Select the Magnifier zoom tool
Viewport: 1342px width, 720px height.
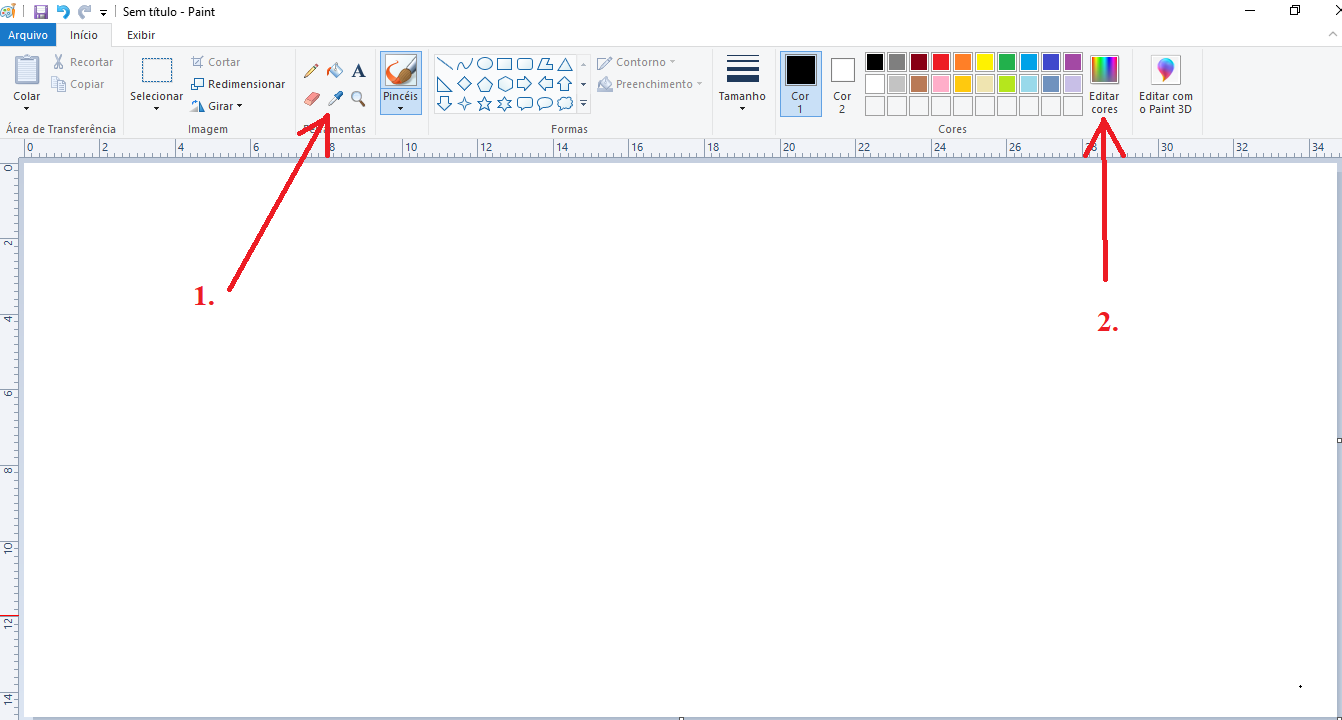[358, 99]
